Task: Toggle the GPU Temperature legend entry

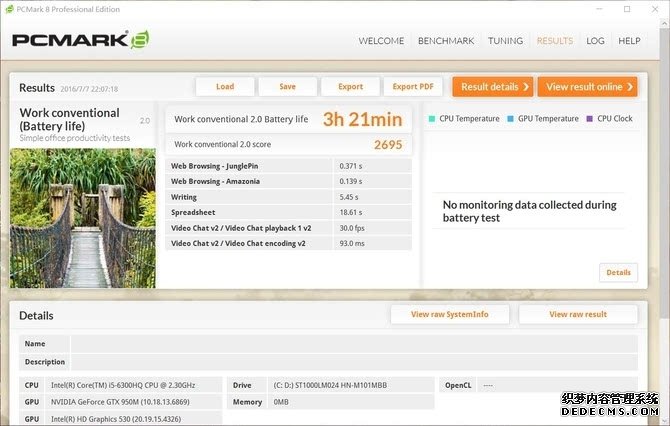Action: (543, 119)
